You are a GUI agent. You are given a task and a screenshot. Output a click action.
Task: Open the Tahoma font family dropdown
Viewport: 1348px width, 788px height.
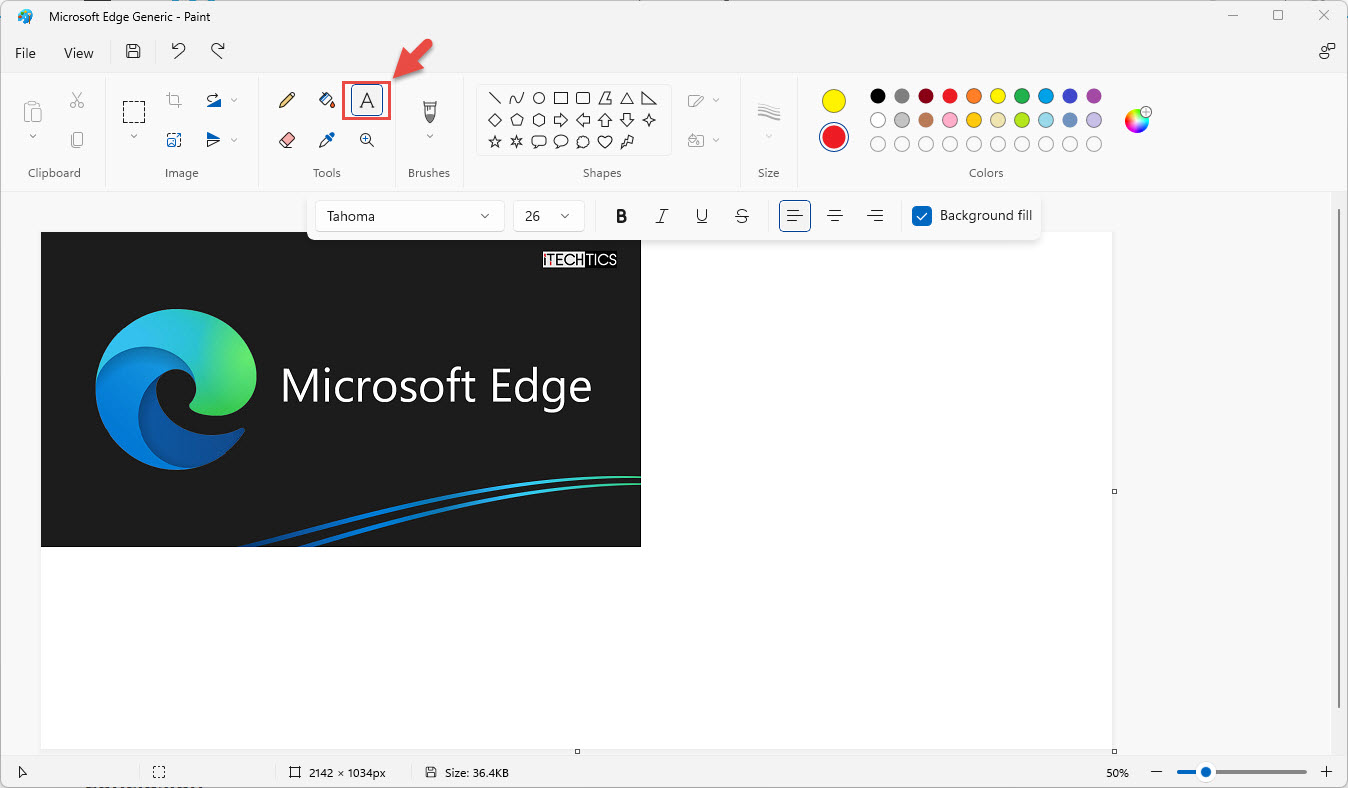pyautogui.click(x=410, y=216)
